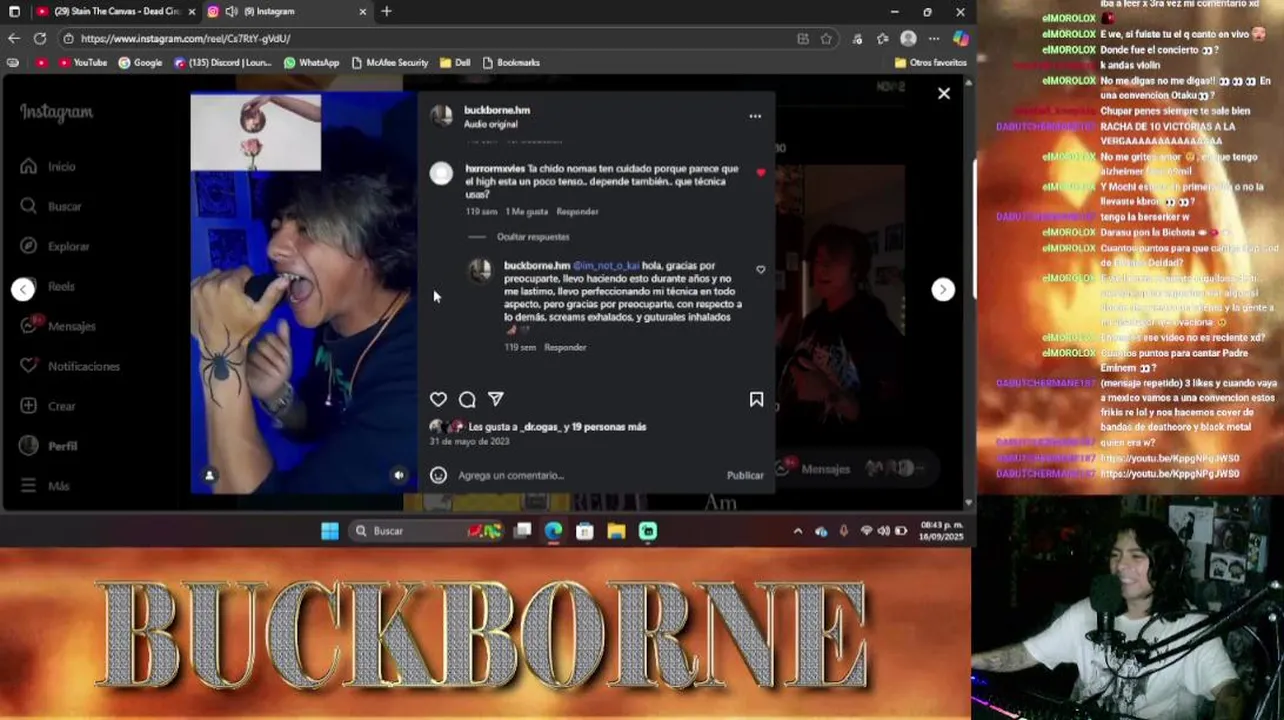Viewport: 1284px width, 720px height.
Task: Open the taskbar clock and date
Action: [941, 531]
